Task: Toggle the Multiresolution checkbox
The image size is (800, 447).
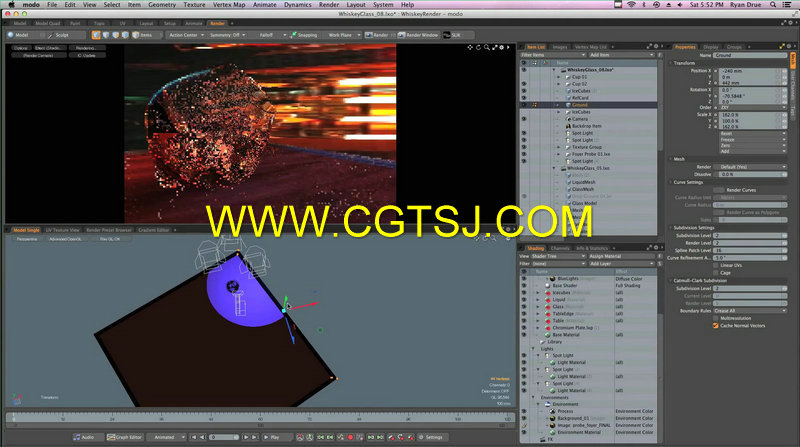Action: (716, 318)
